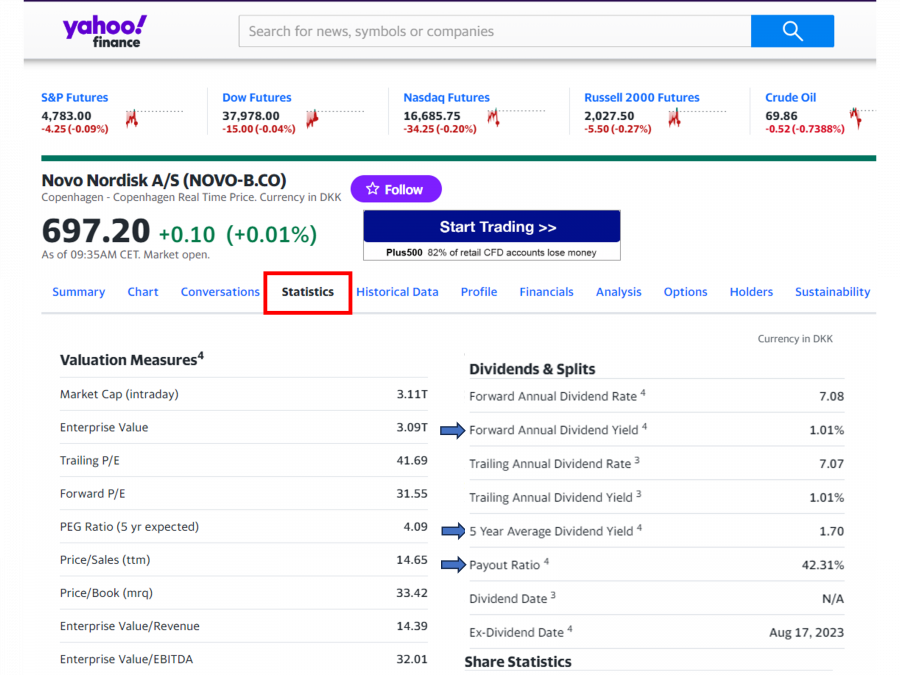Image resolution: width=900 pixels, height=675 pixels.
Task: Open the Crude Oil link
Action: point(790,98)
